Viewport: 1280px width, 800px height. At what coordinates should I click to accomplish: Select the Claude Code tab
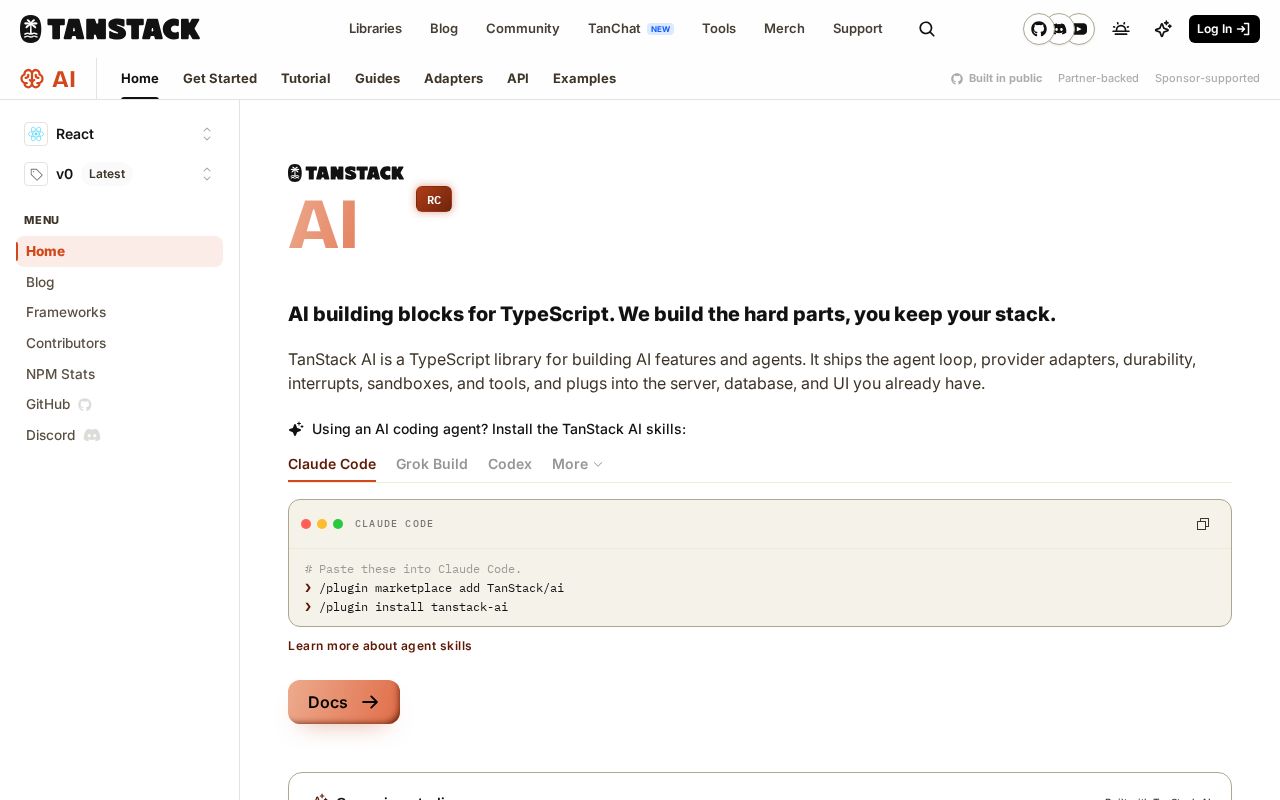pyautogui.click(x=332, y=464)
